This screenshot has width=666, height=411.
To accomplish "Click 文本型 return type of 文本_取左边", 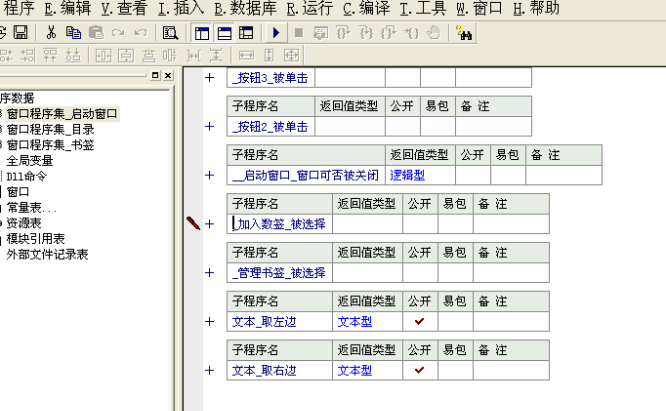I will pos(367,321).
